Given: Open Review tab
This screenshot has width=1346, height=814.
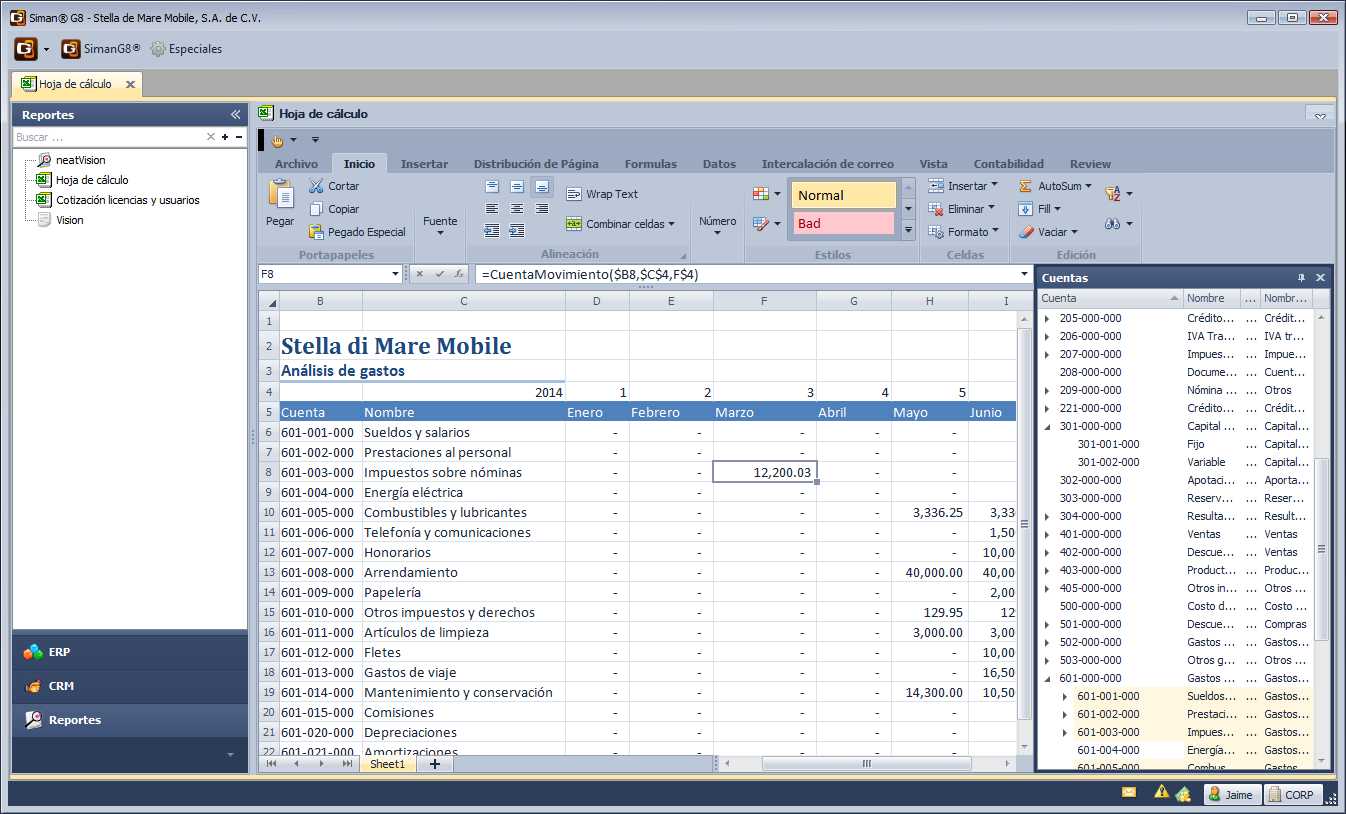Looking at the screenshot, I should (1090, 164).
